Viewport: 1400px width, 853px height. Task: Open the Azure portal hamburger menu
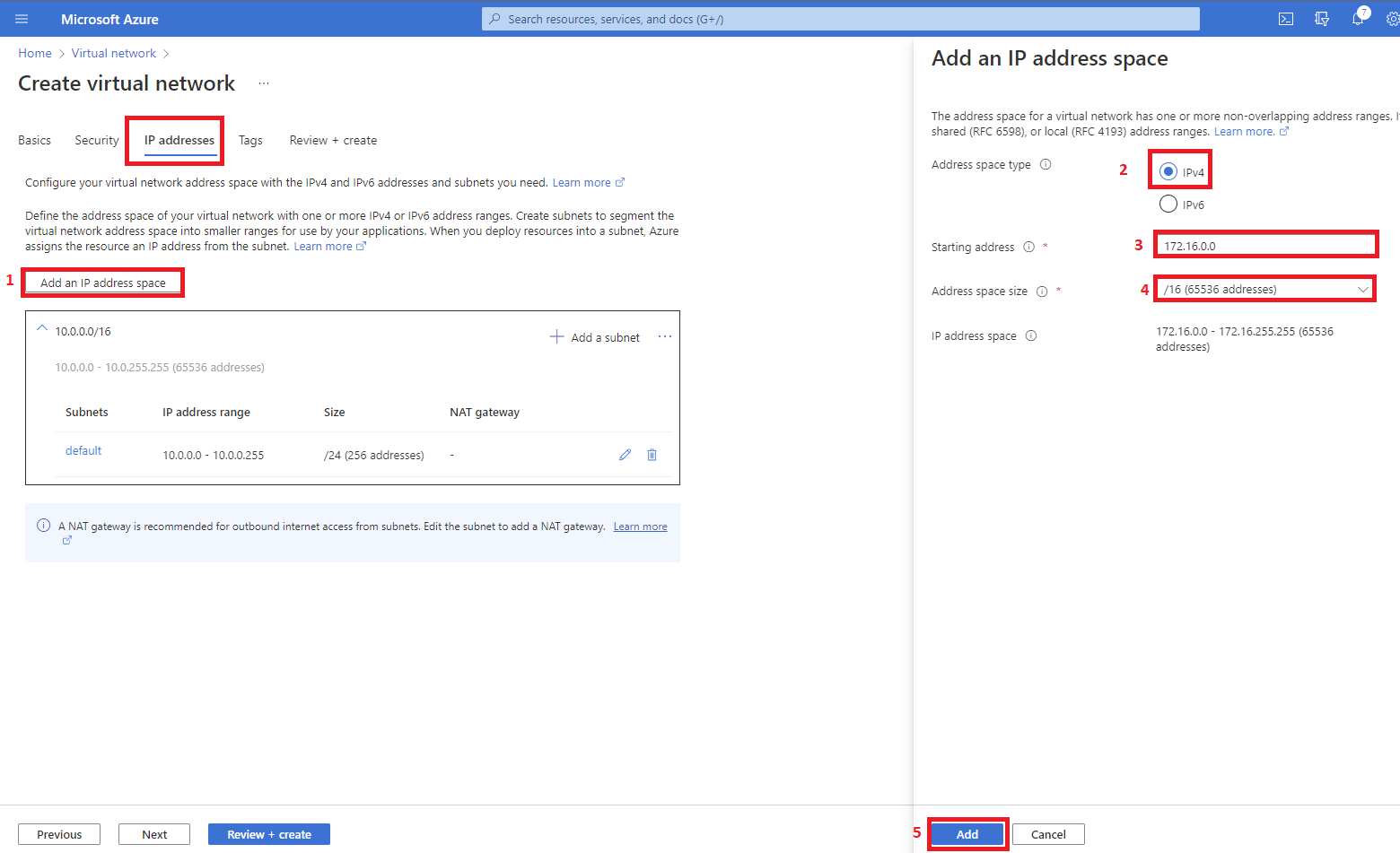[22, 19]
